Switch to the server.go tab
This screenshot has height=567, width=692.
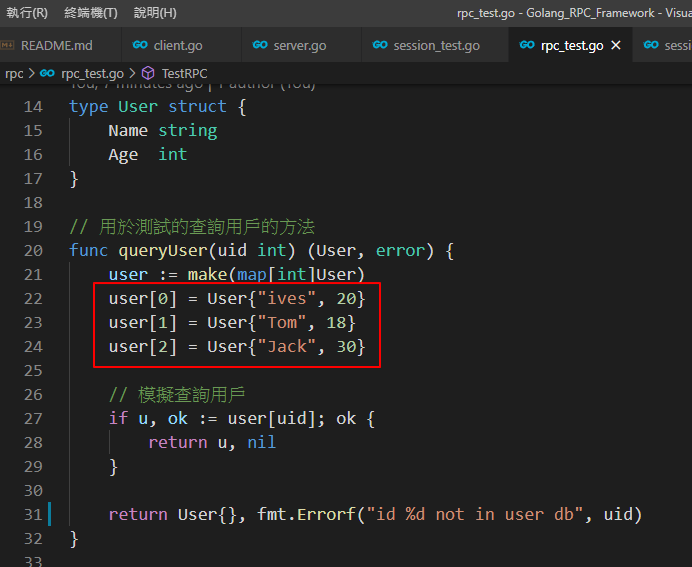300,45
